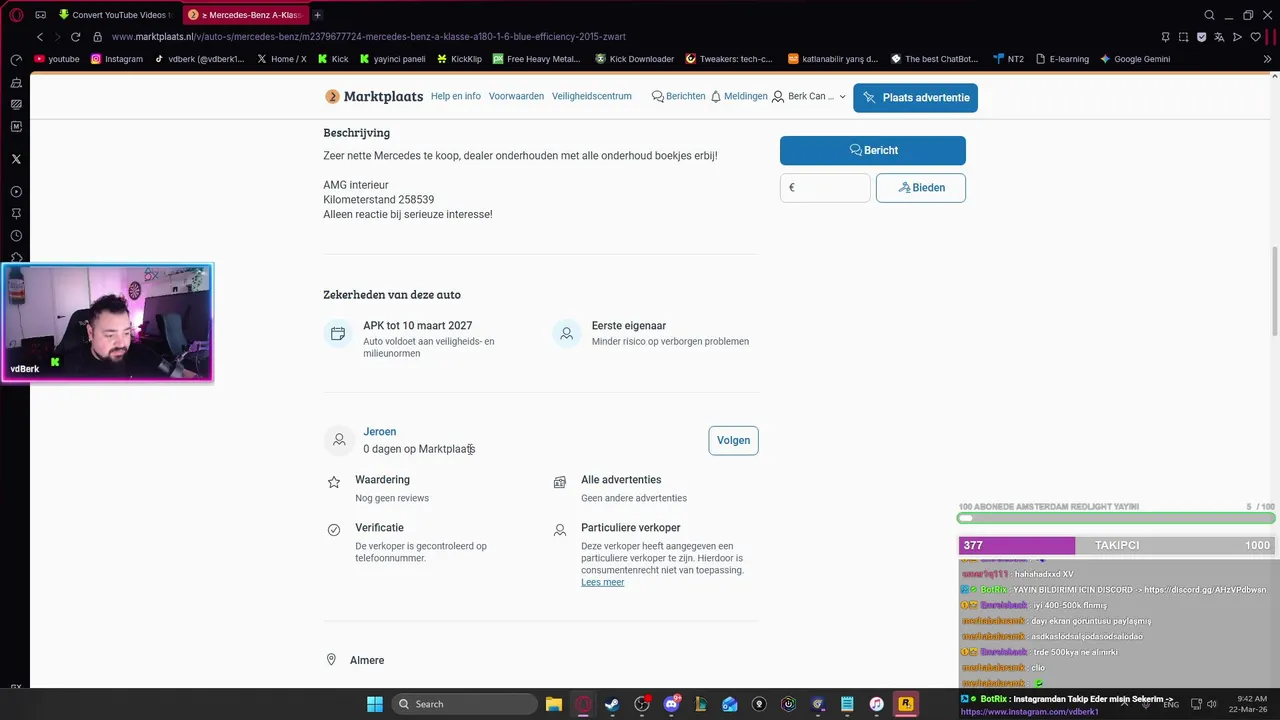Click the ad blocker shield icon
The image size is (1280, 720).
tap(1201, 37)
